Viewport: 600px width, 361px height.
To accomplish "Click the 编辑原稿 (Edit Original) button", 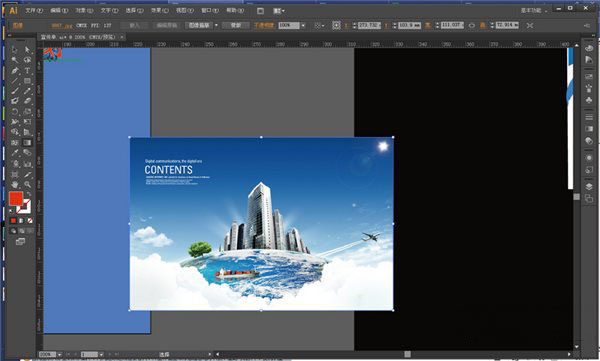I will (x=167, y=25).
